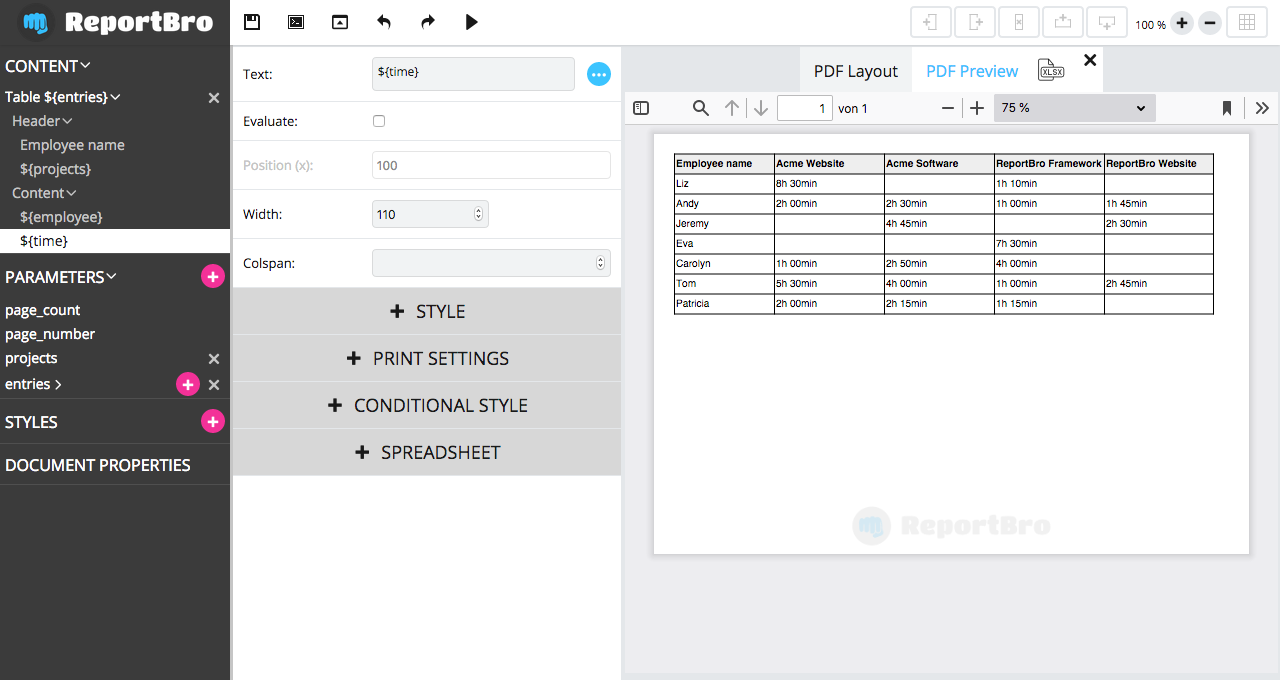Open the text parameter picker button
The image size is (1280, 680).
(x=598, y=74)
